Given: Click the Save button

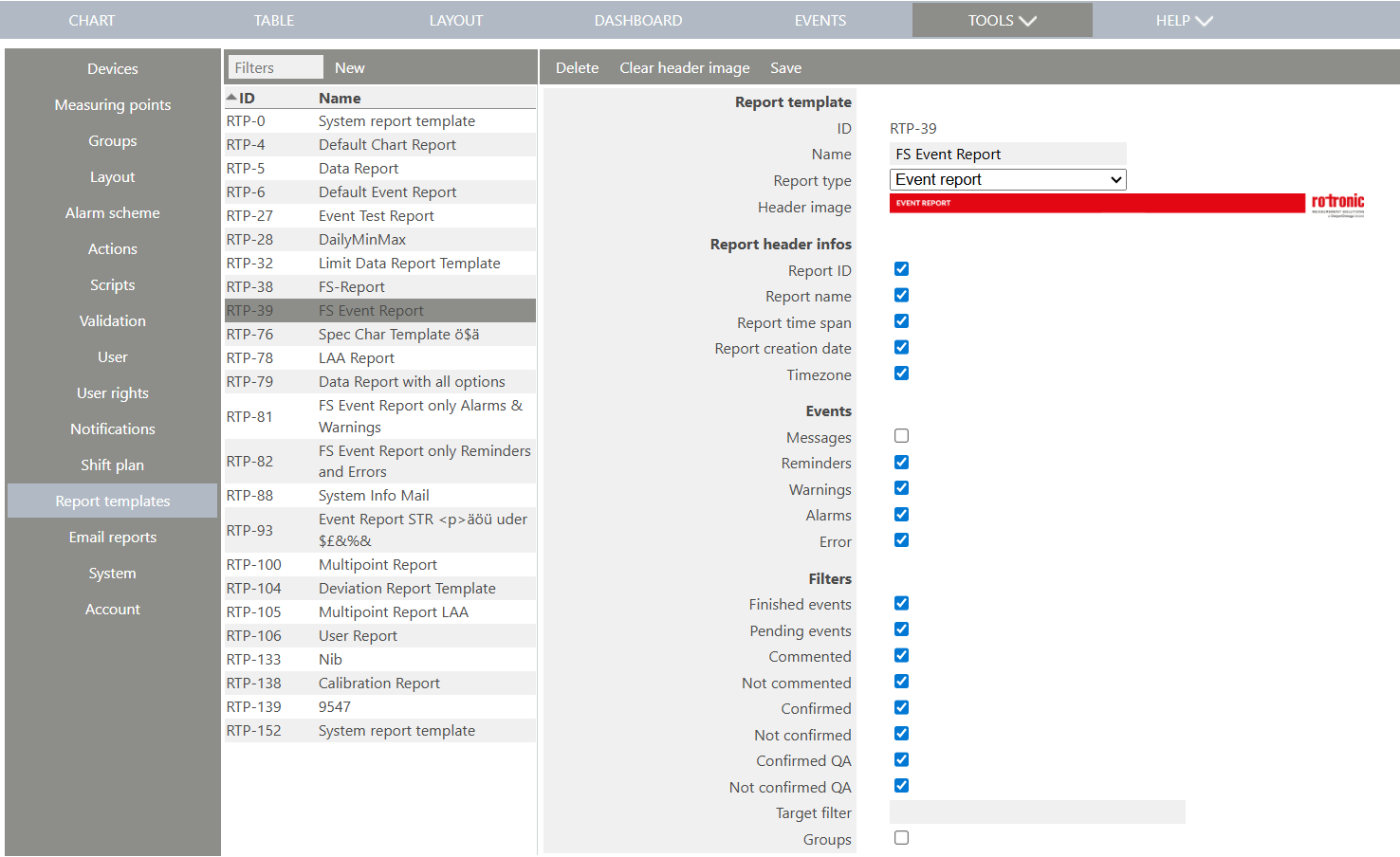Looking at the screenshot, I should 785,67.
